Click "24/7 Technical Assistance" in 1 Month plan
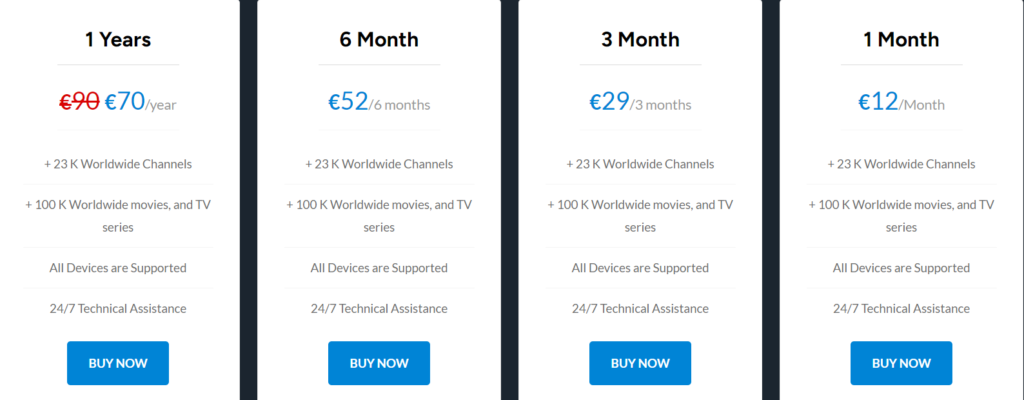 [901, 308]
